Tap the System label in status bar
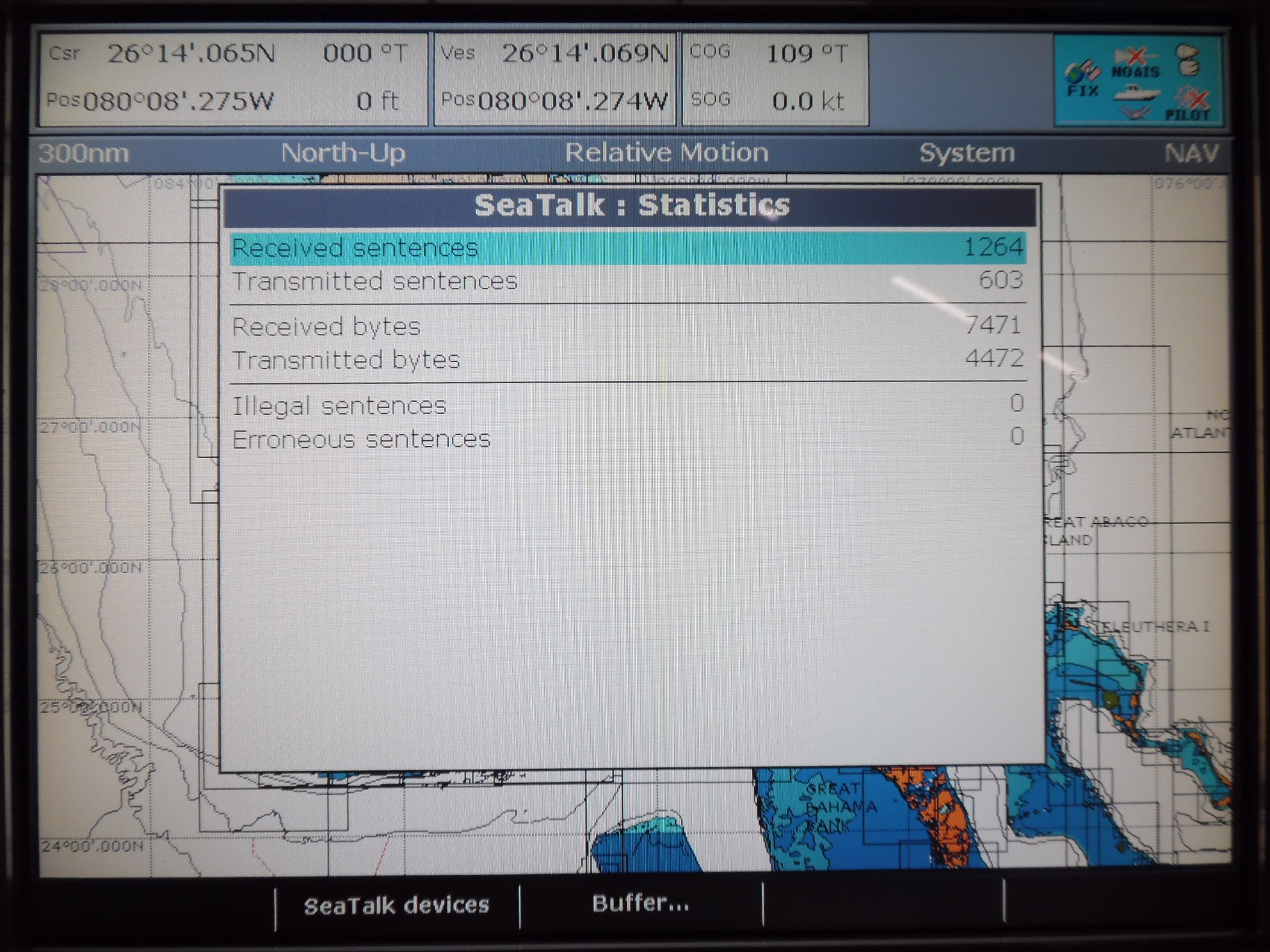This screenshot has height=952, width=1270. (x=967, y=153)
